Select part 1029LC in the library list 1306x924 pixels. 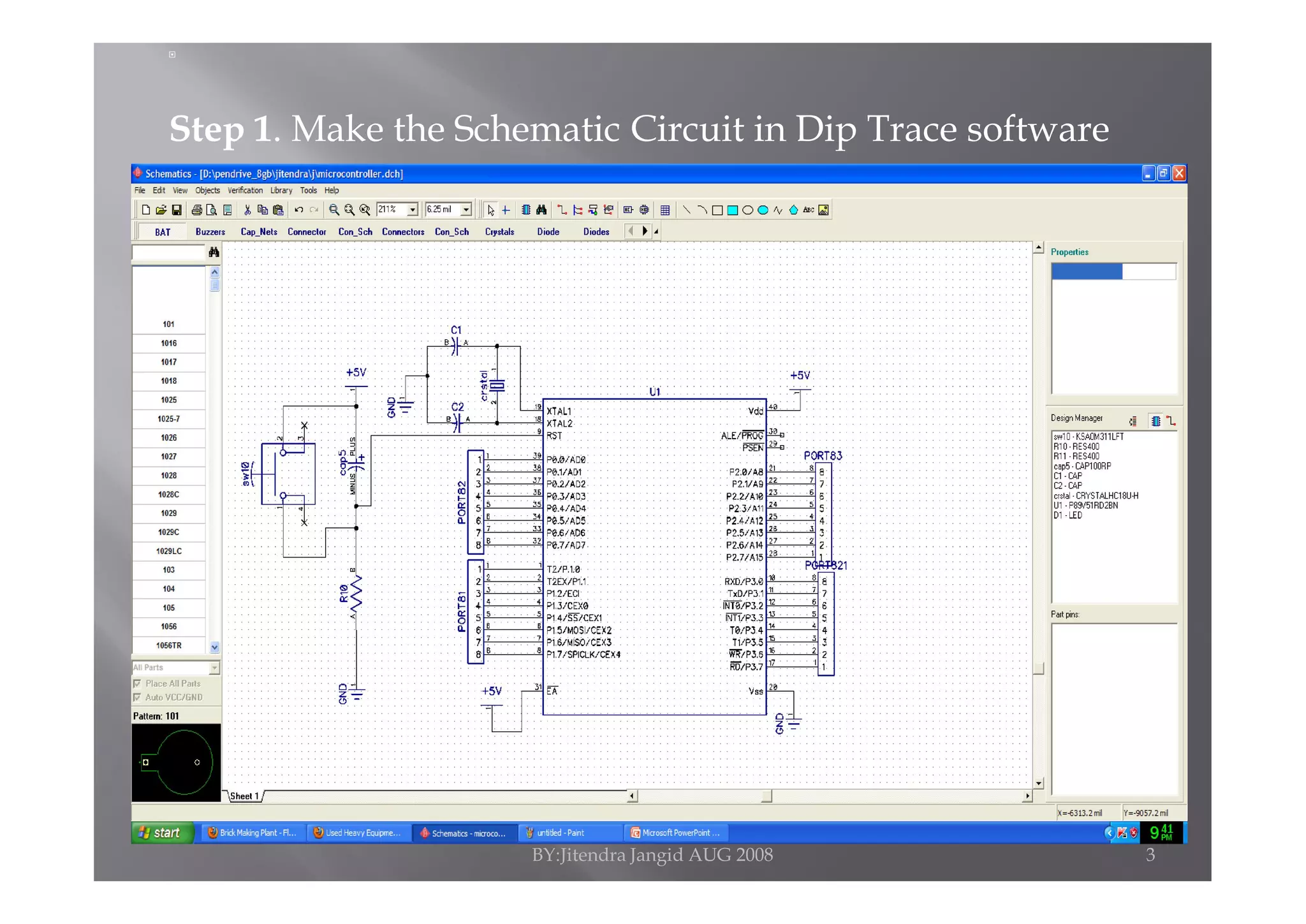(x=169, y=552)
